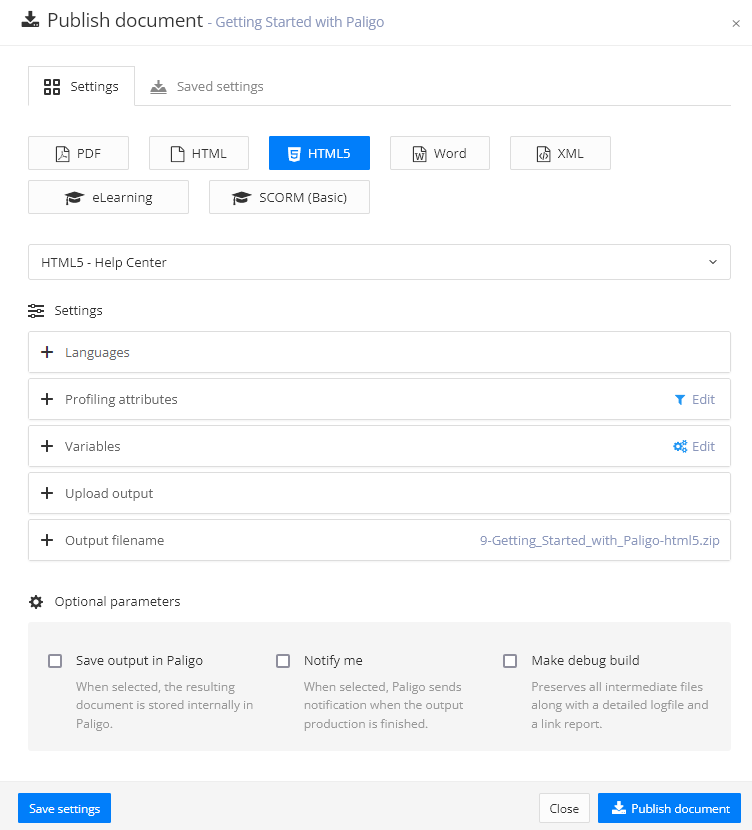Edit the variables settings
Screen dimensions: 752x830
(x=694, y=446)
